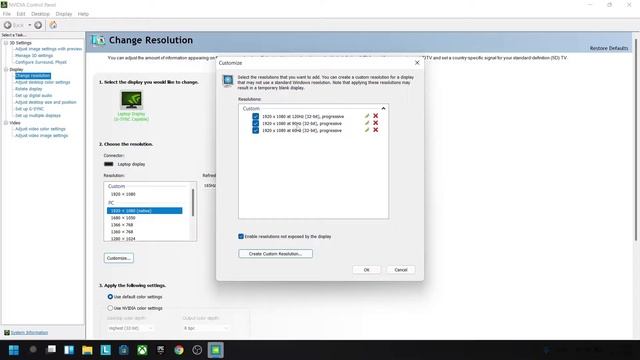The height and width of the screenshot is (360, 640).
Task: Open Output color depth dropdown
Action: pos(206,328)
